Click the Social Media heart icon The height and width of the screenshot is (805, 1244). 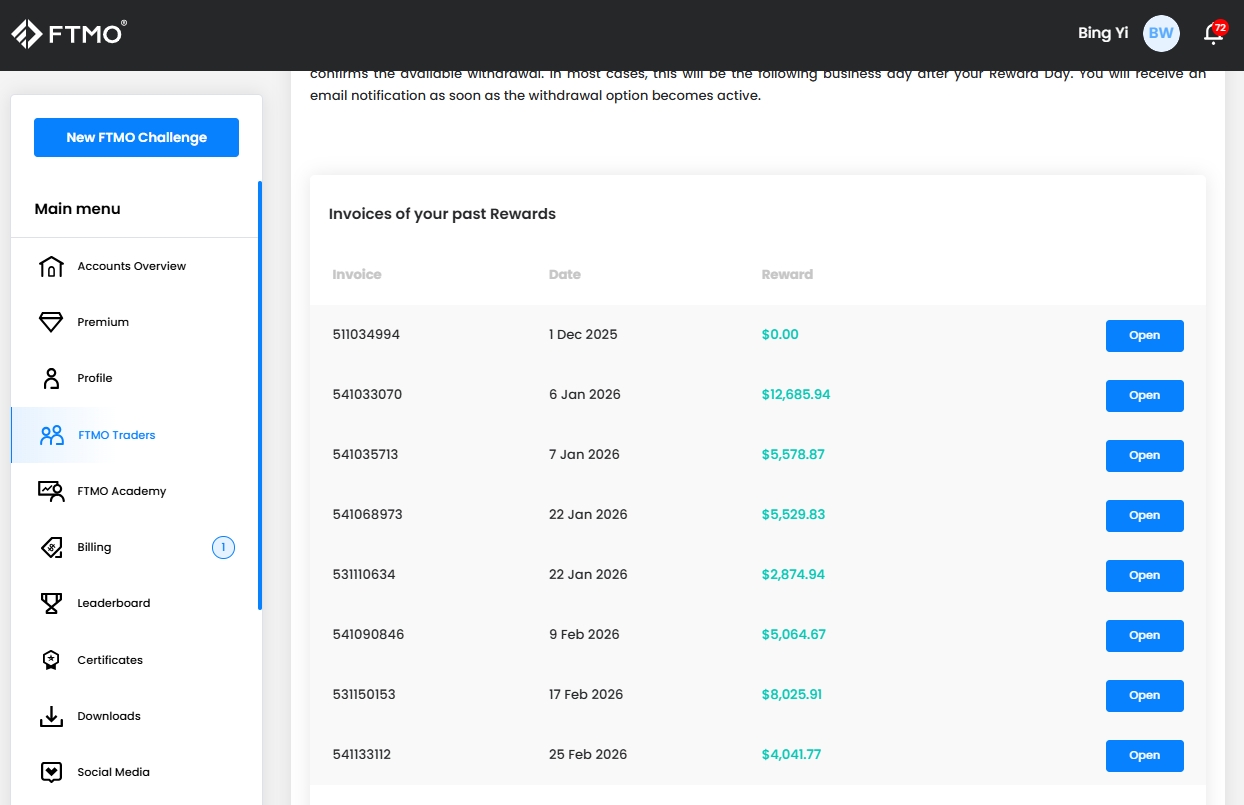pyautogui.click(x=51, y=772)
